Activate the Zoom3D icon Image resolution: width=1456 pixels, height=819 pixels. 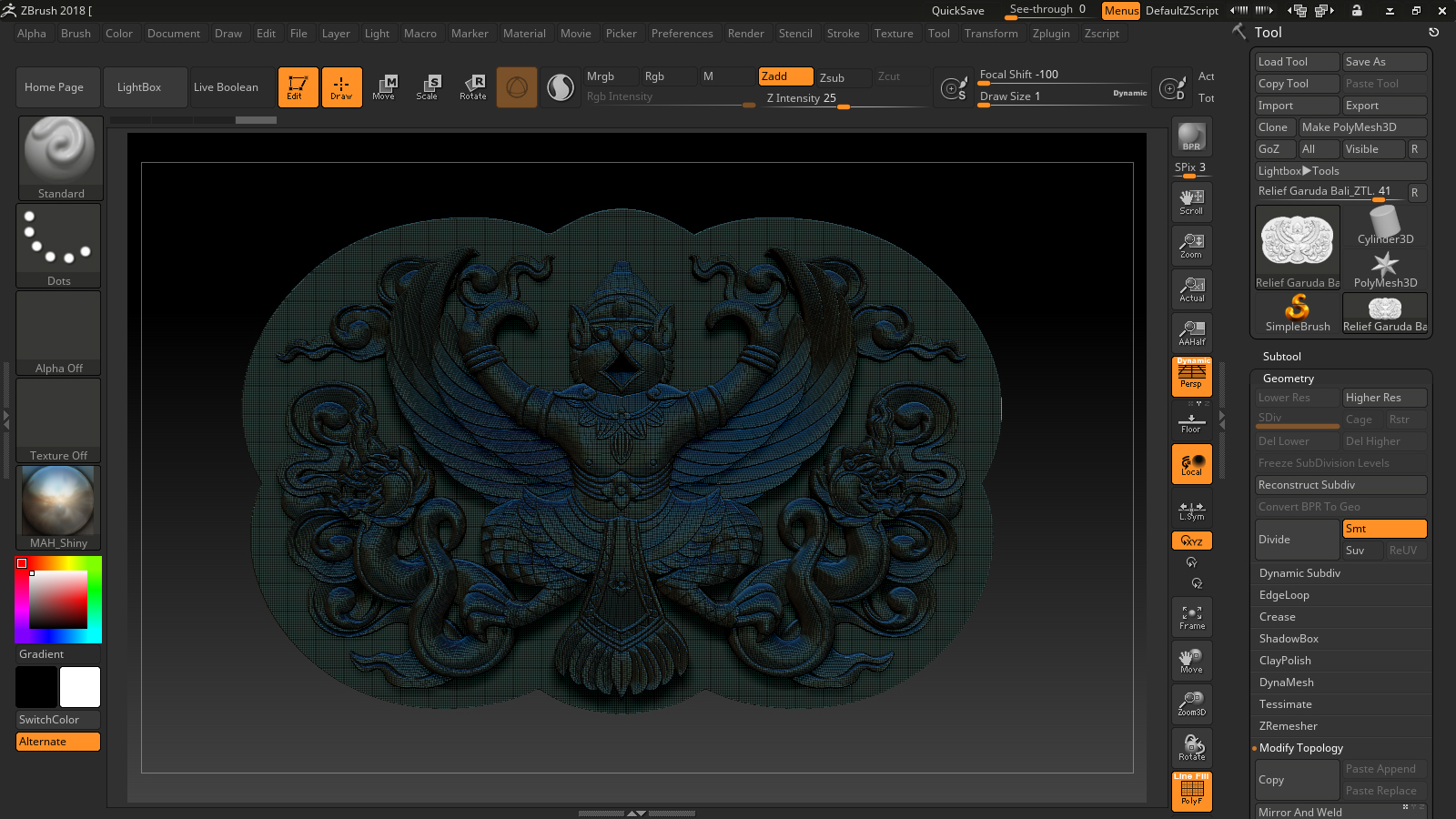coord(1191,703)
